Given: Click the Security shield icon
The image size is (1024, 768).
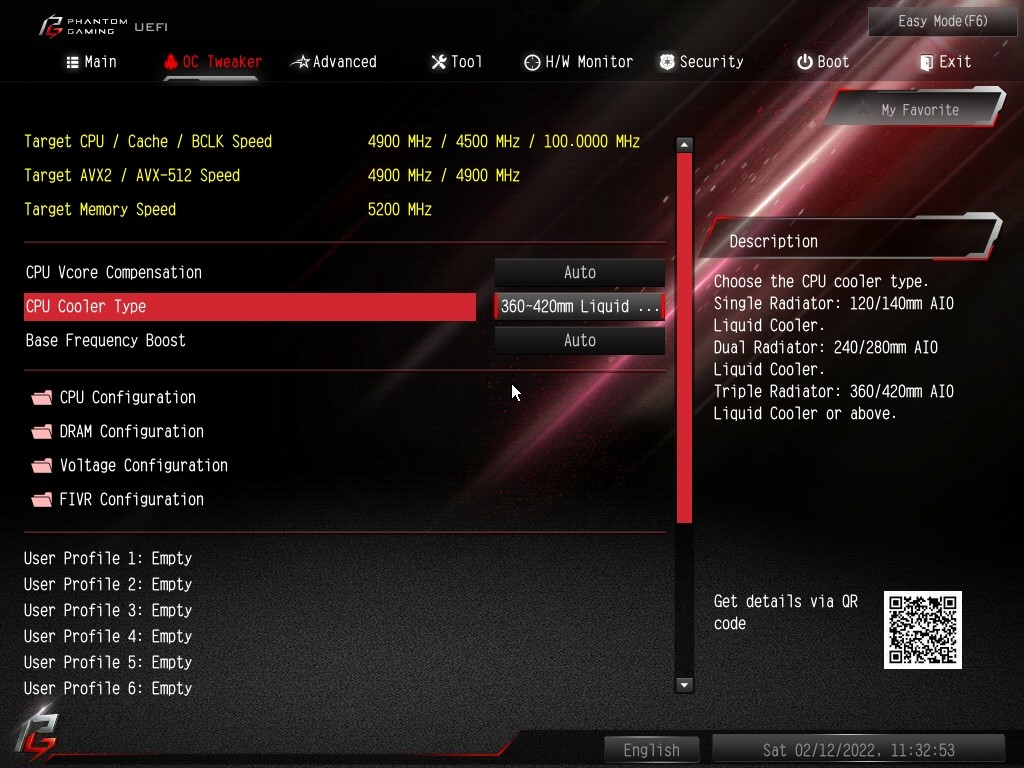Looking at the screenshot, I should [667, 62].
